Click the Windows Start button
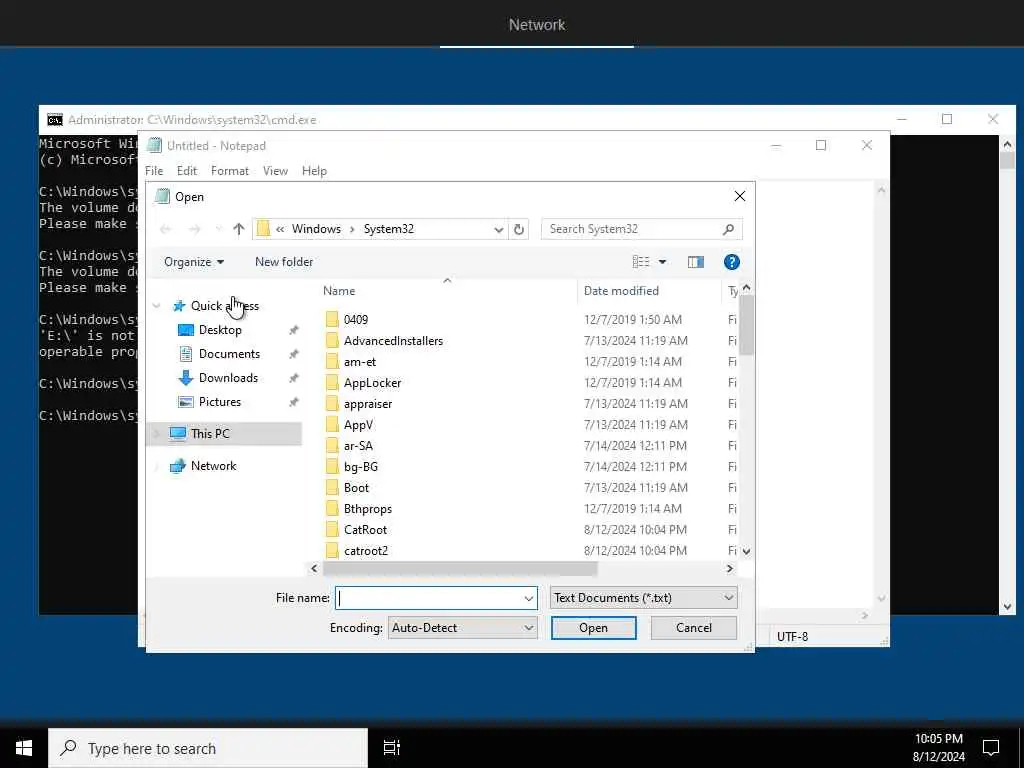1024x768 pixels. 24,748
